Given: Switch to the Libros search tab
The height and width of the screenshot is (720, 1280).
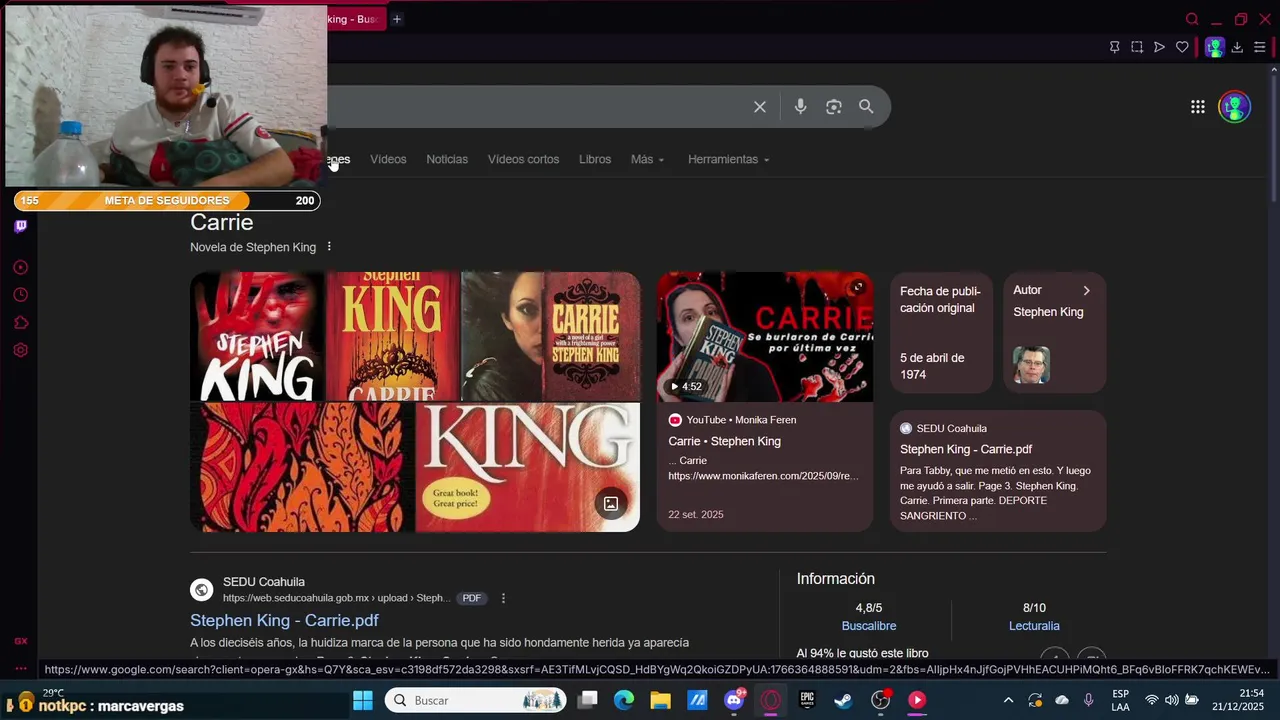Looking at the screenshot, I should 595,159.
